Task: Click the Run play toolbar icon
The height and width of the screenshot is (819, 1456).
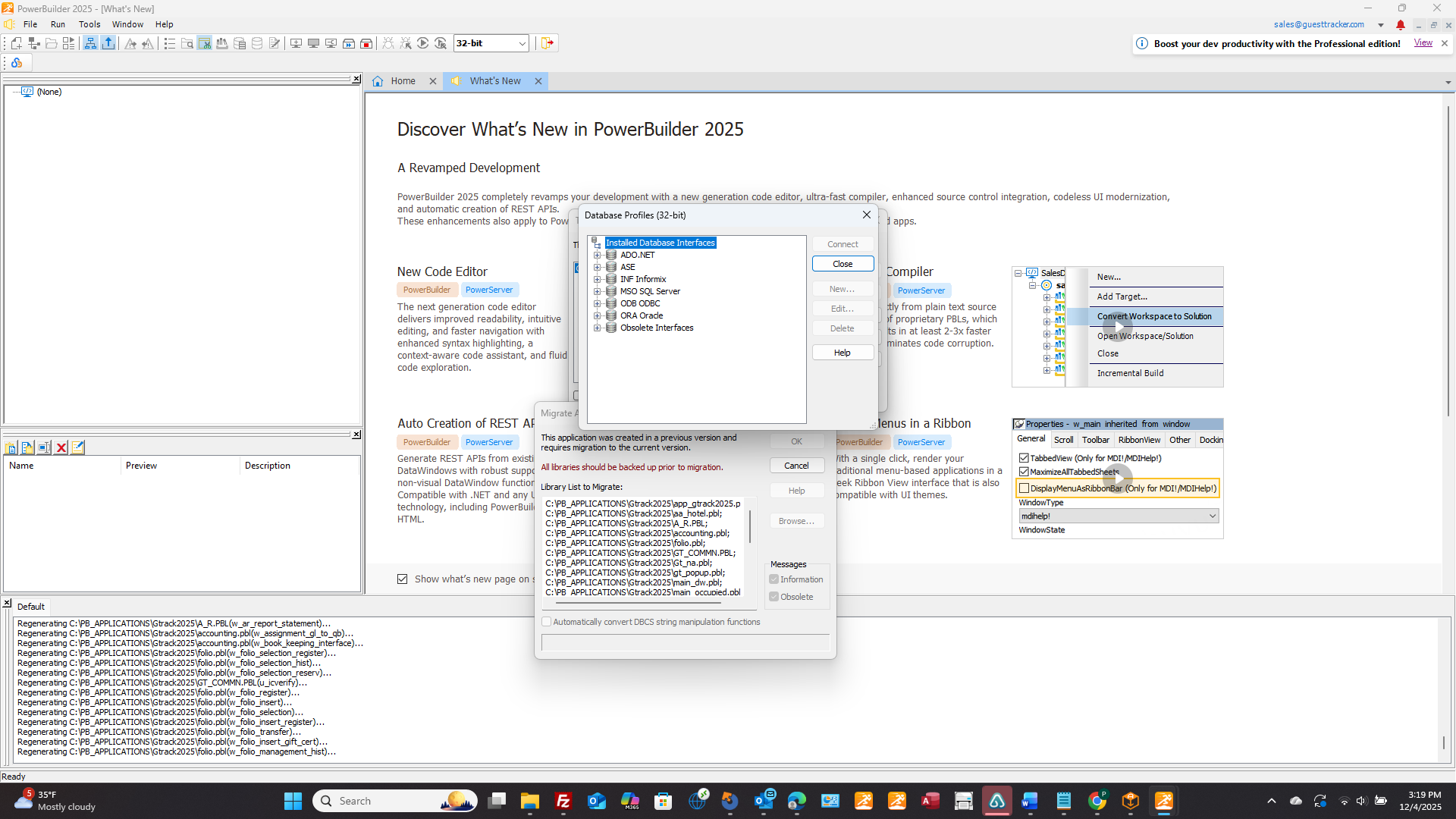Action: point(423,43)
